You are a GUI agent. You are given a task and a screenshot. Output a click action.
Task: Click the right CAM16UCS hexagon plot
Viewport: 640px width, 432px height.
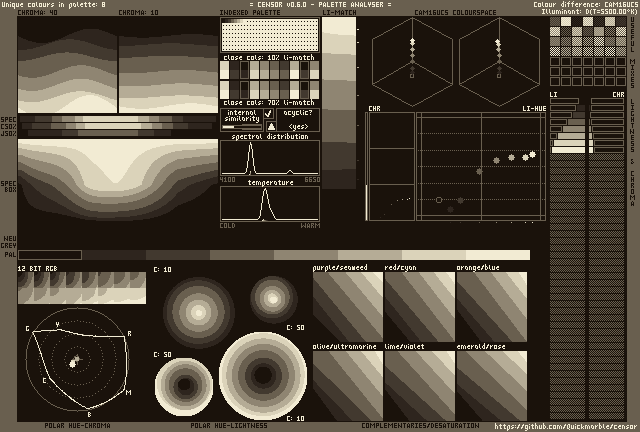[498, 62]
